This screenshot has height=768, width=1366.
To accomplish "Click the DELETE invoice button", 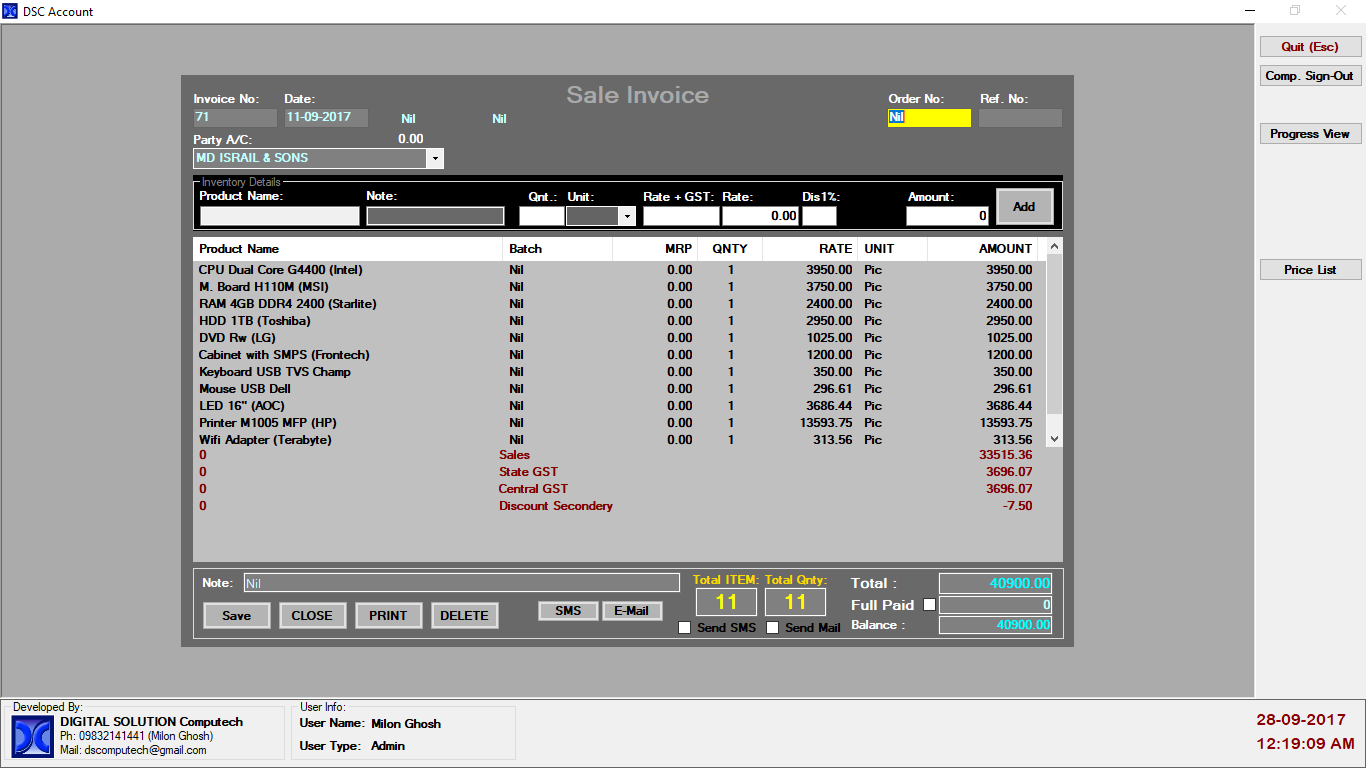I will (x=464, y=615).
